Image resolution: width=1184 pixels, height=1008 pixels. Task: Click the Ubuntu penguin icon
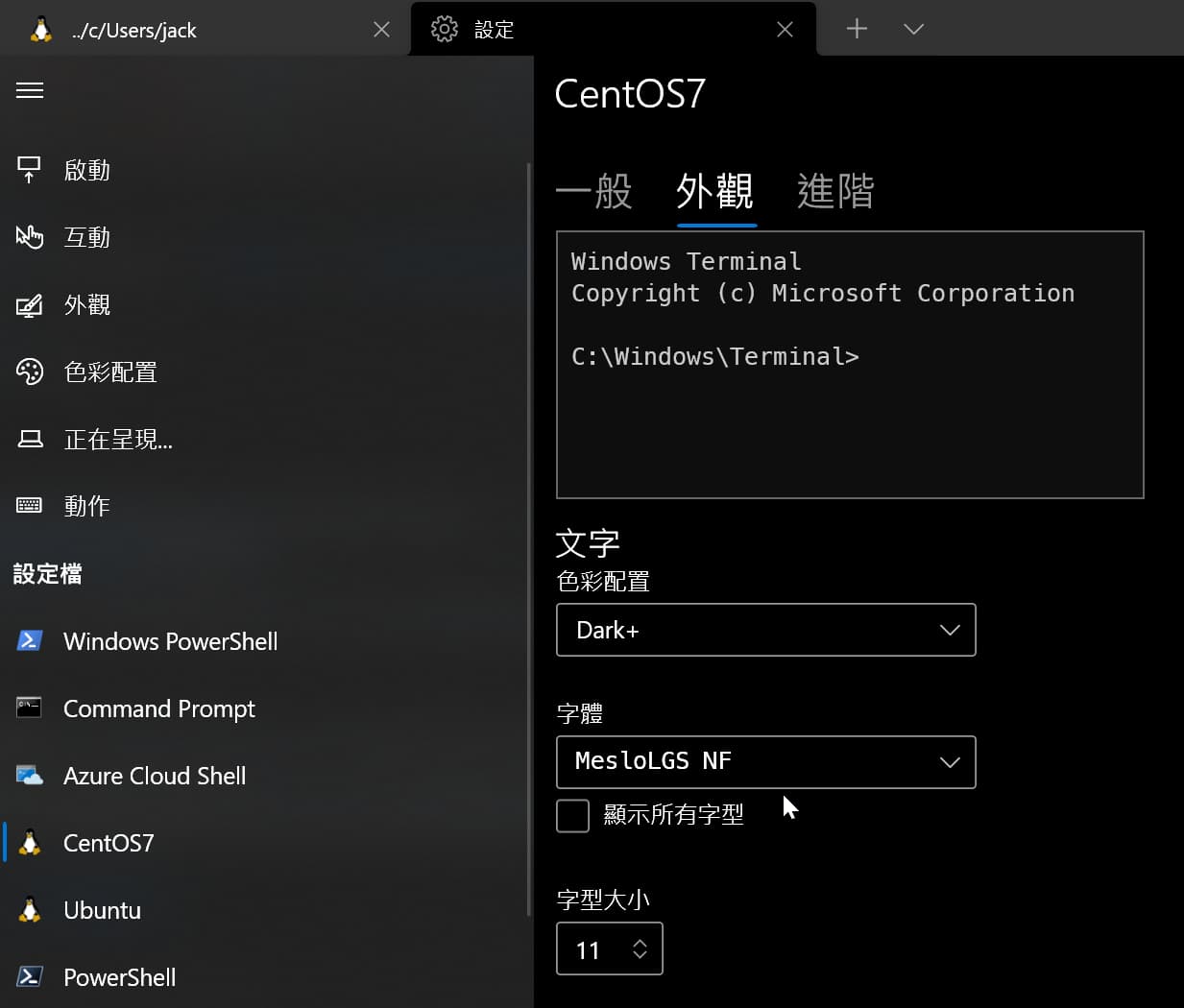30,909
